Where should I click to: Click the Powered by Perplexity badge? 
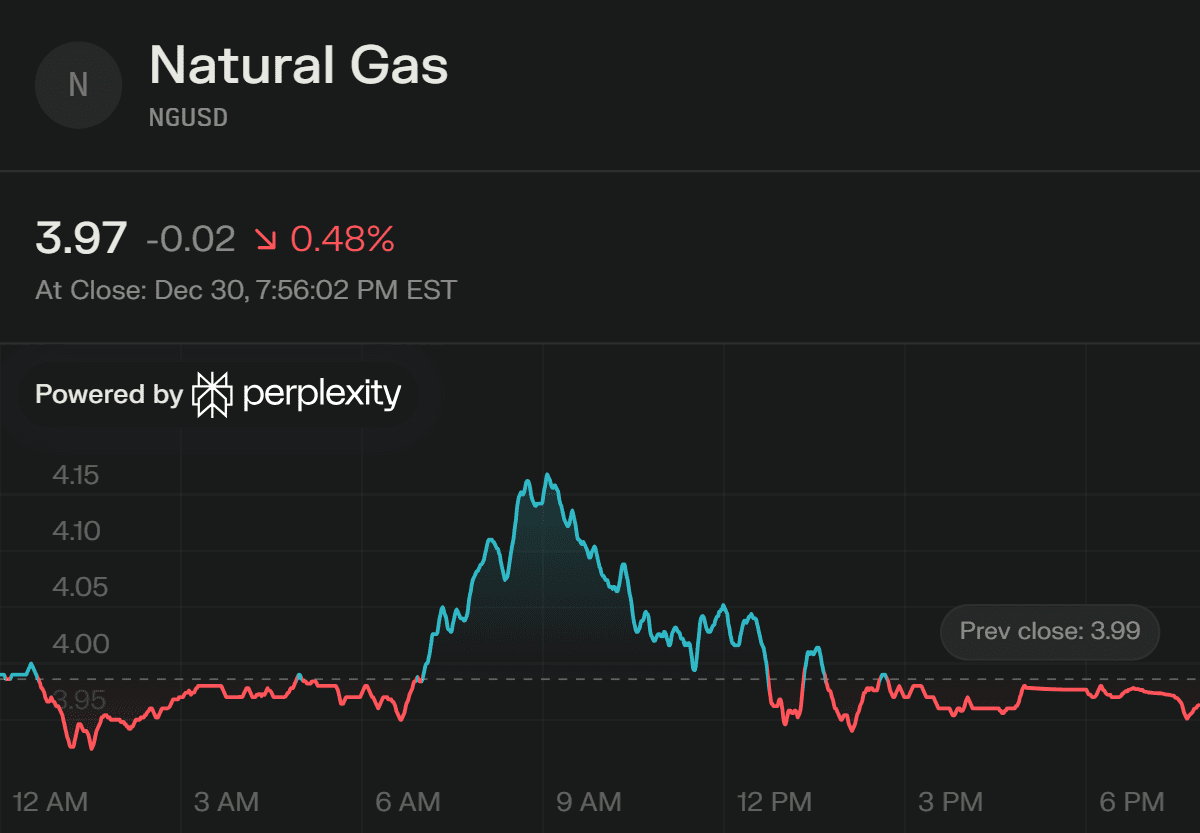218,394
